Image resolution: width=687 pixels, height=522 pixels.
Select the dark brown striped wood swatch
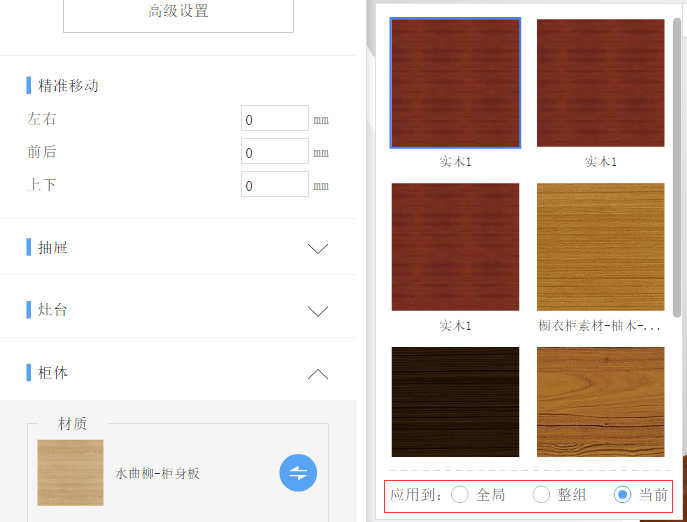(x=455, y=402)
